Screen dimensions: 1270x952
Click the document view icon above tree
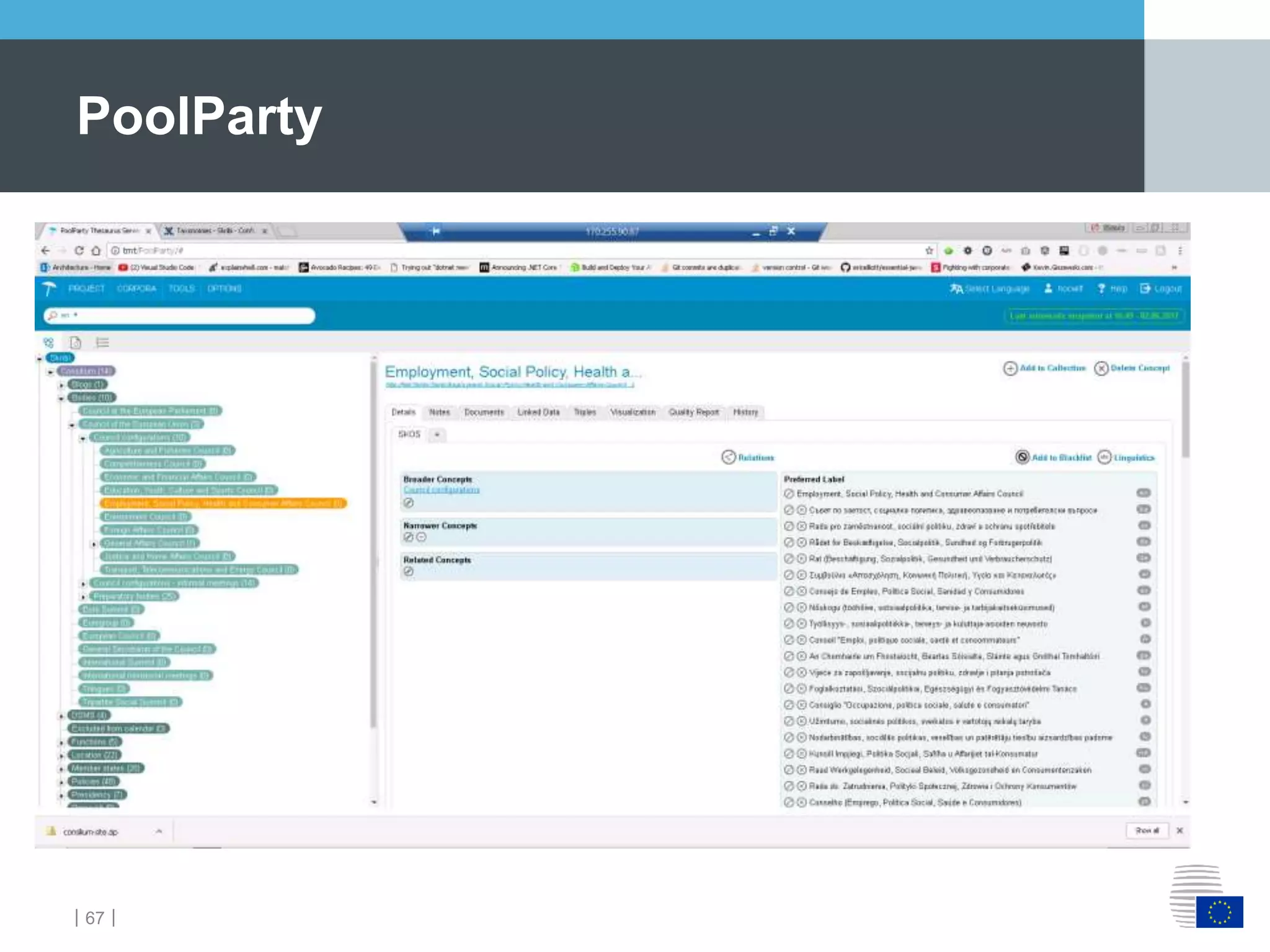point(75,342)
